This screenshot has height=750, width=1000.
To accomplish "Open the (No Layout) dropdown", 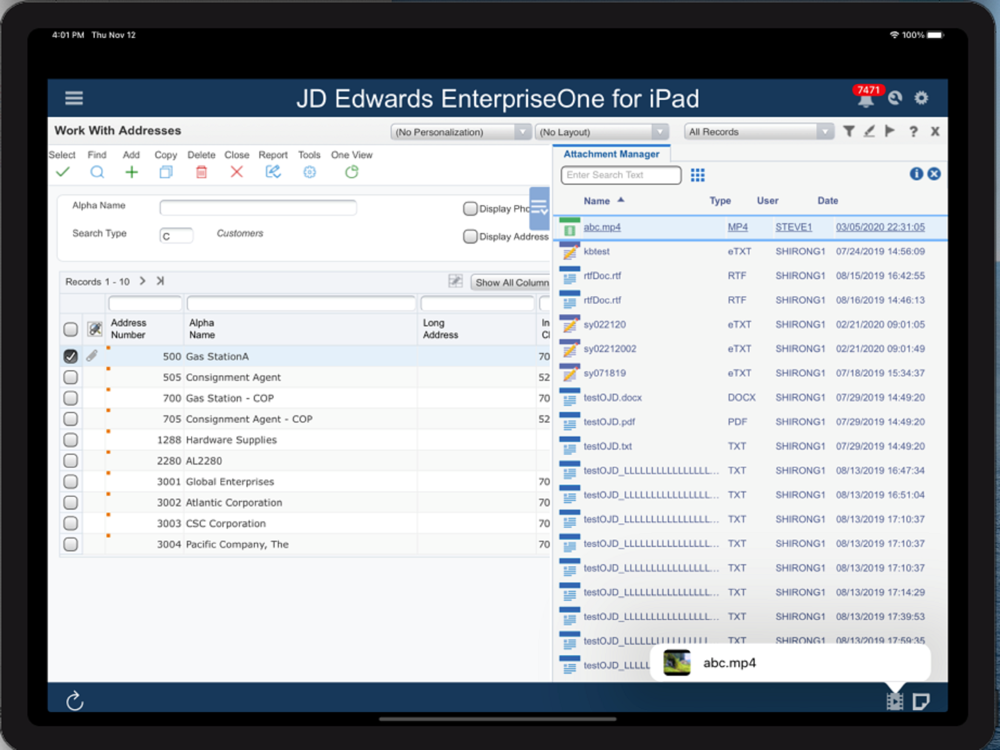I will tap(602, 132).
